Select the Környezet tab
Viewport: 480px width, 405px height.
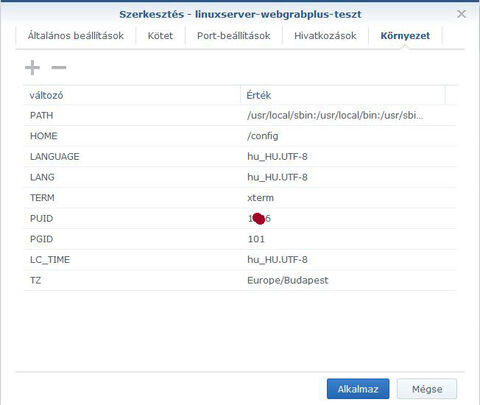(x=405, y=36)
